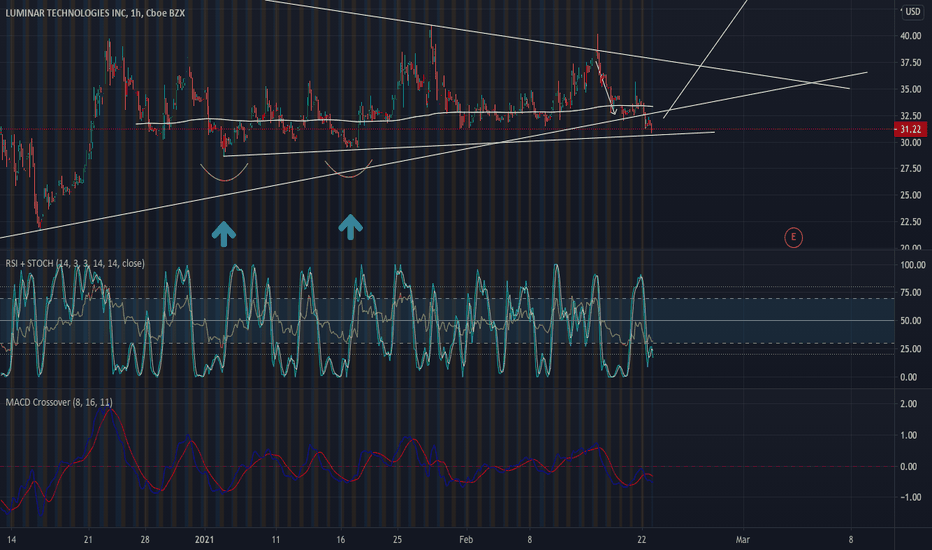Click the 40.00 price axis label

click(910, 36)
